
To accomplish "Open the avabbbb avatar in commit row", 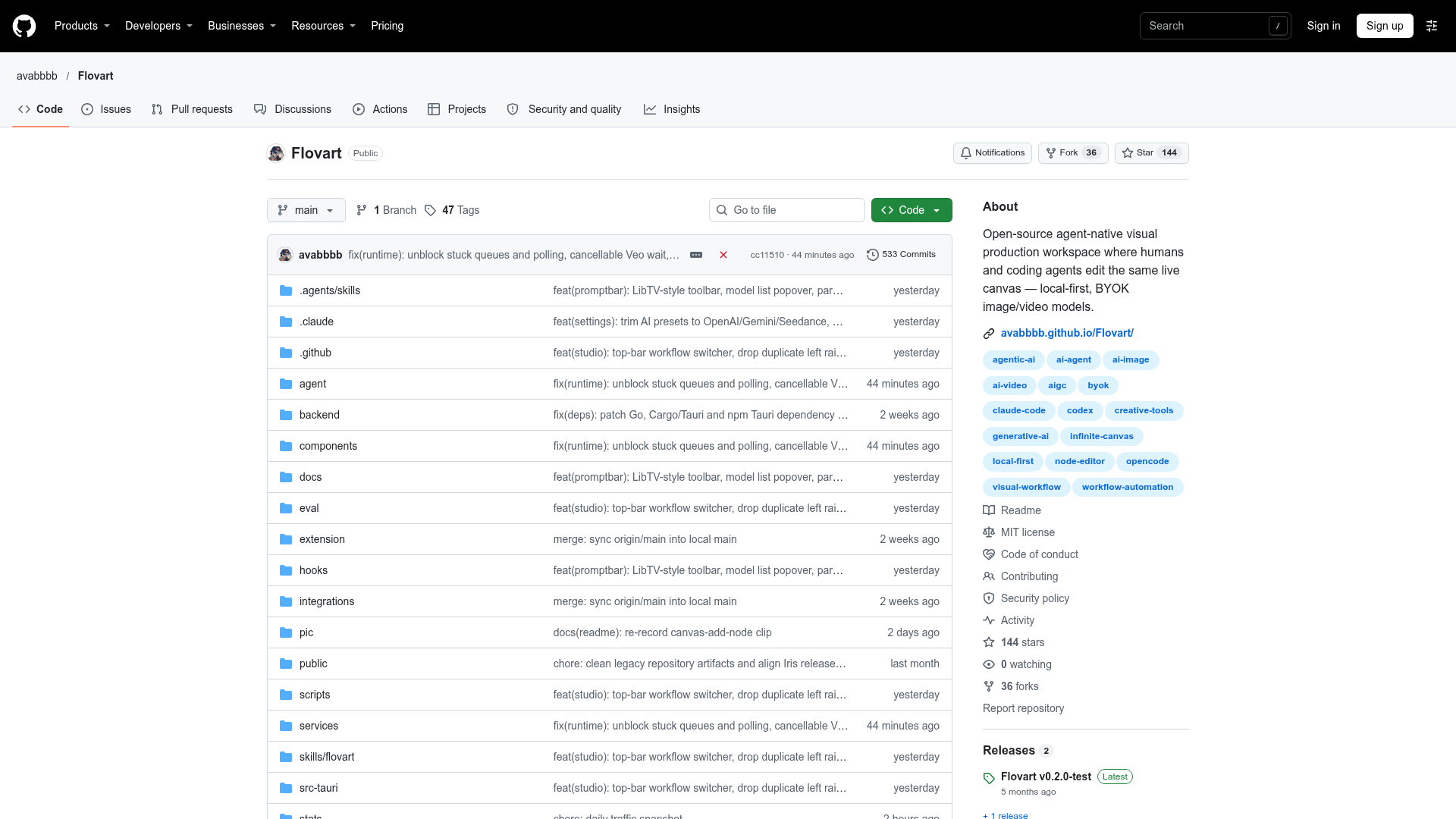I will [285, 255].
